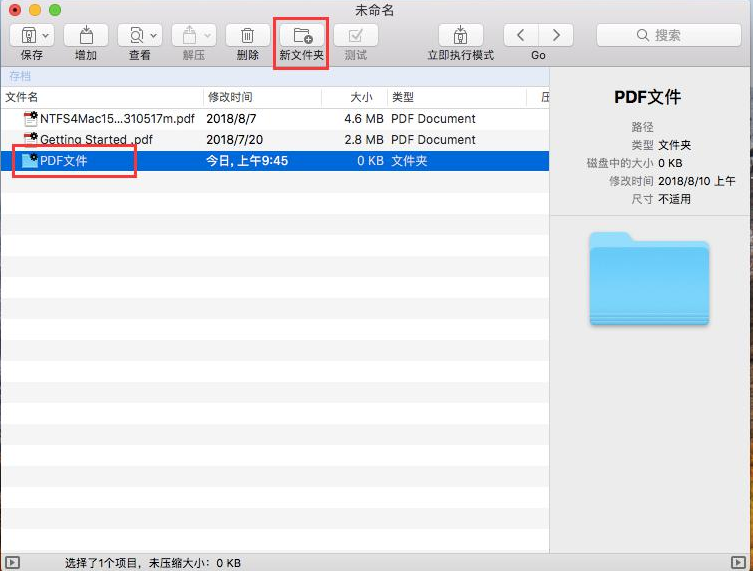Click the 查看 (View) preview icon
Viewport: 753px width, 571px height.
(x=134, y=36)
